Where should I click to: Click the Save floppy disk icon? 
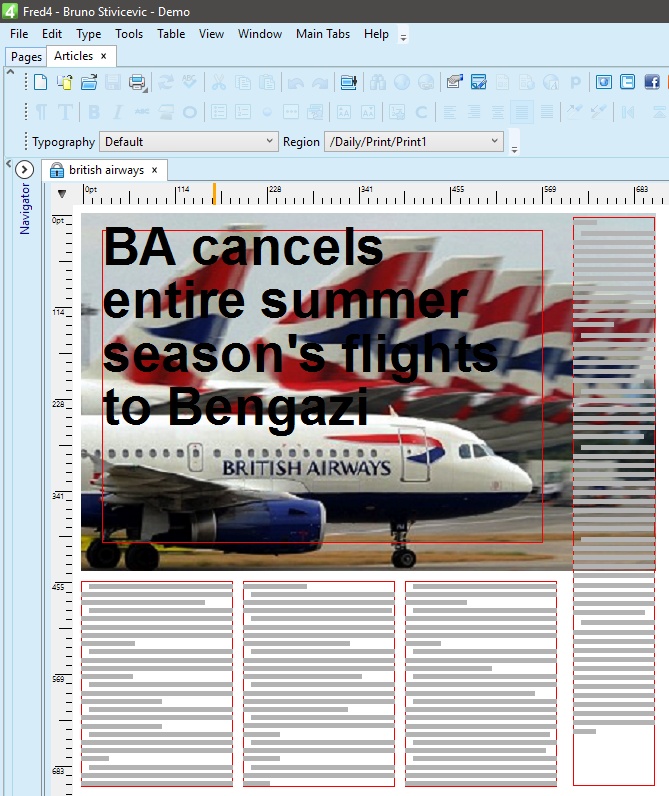pos(113,82)
